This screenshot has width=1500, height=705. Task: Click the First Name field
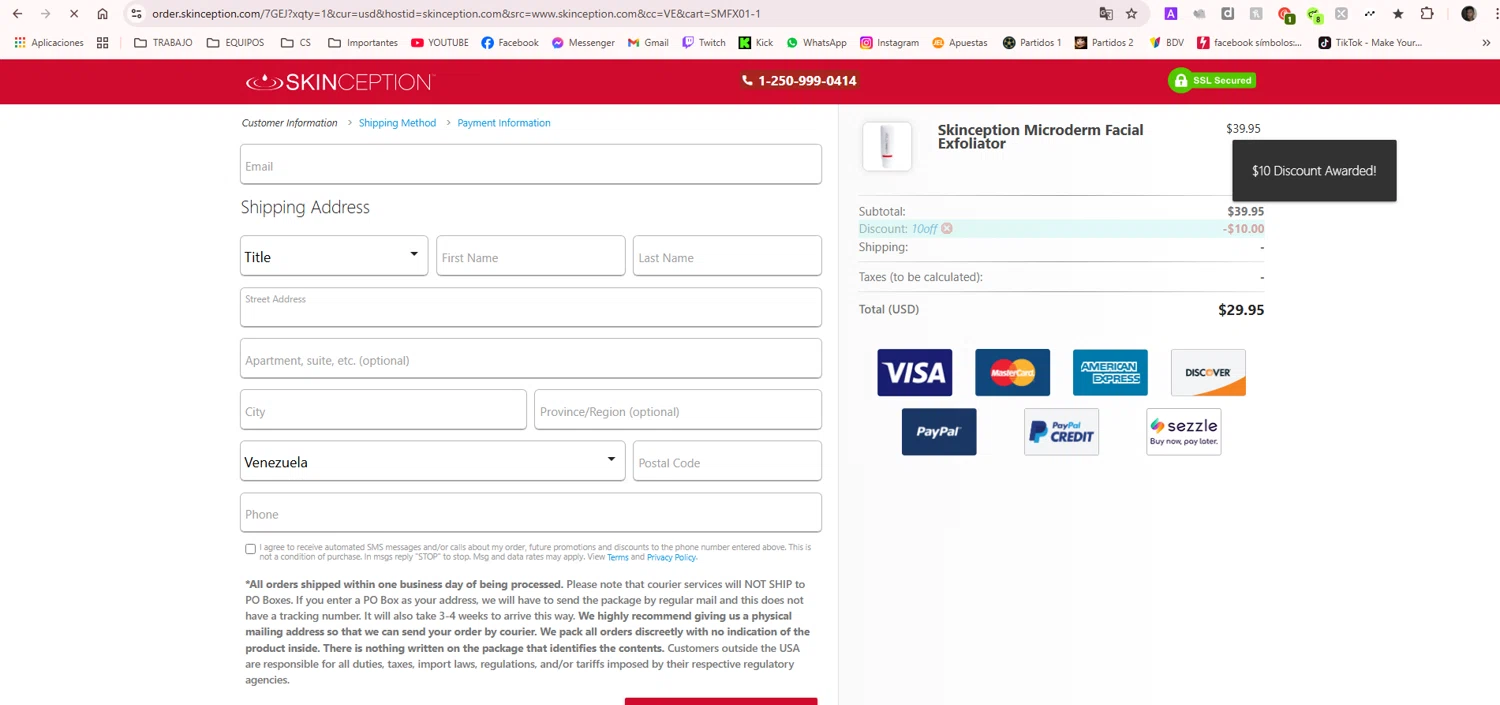point(531,257)
